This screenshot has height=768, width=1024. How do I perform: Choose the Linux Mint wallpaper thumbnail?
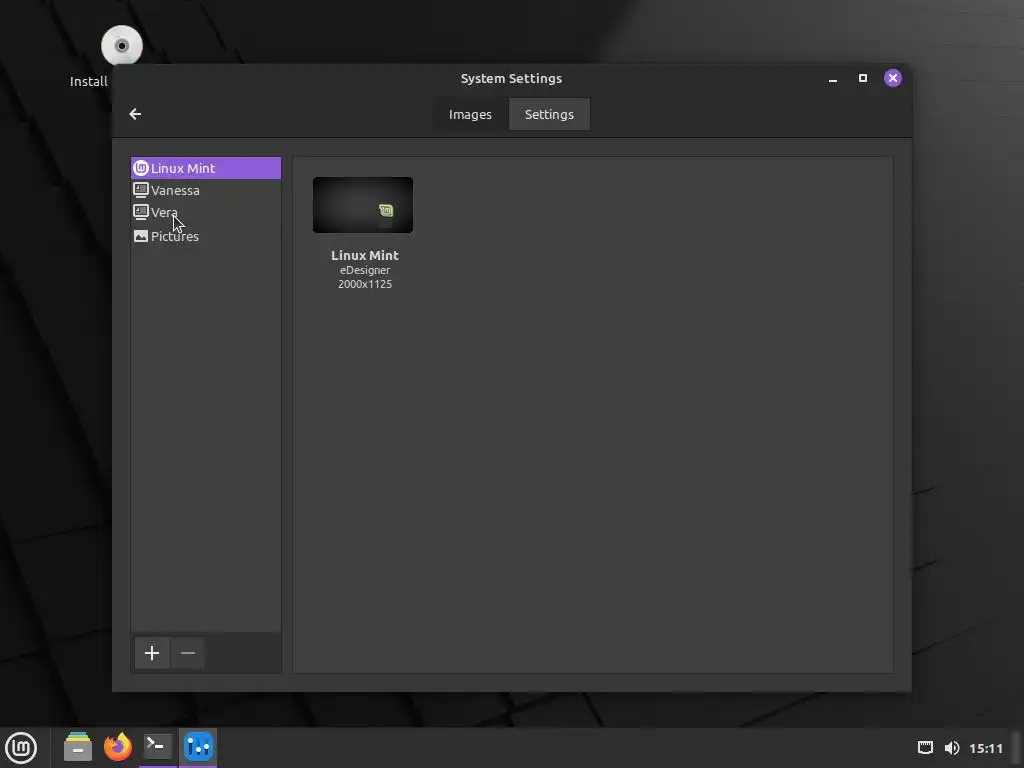pos(362,205)
